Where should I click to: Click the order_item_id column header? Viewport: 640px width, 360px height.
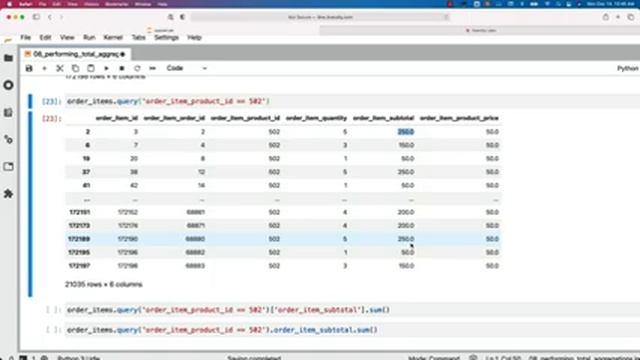[x=117, y=118]
